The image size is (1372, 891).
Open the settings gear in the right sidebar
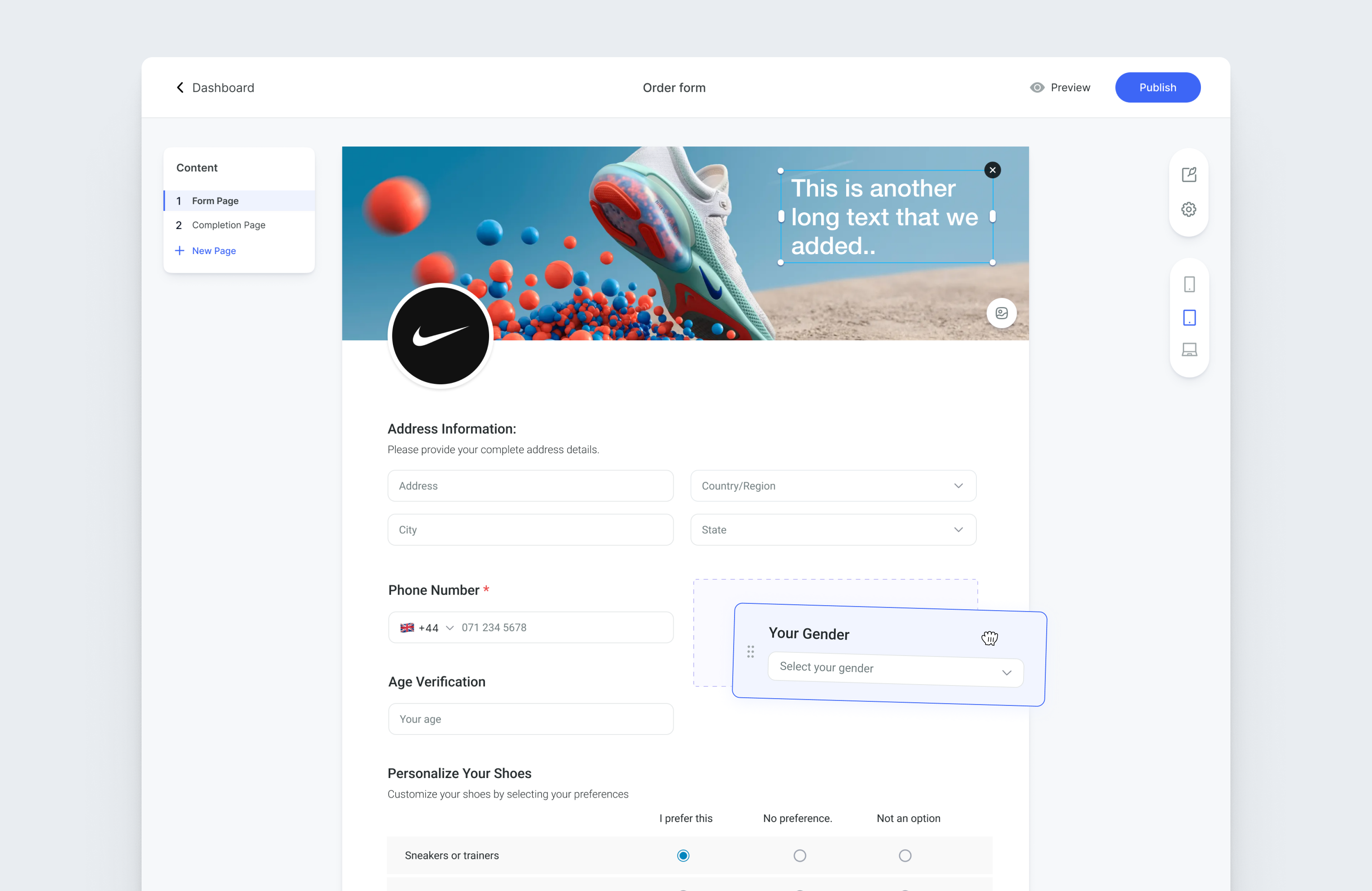tap(1188, 209)
